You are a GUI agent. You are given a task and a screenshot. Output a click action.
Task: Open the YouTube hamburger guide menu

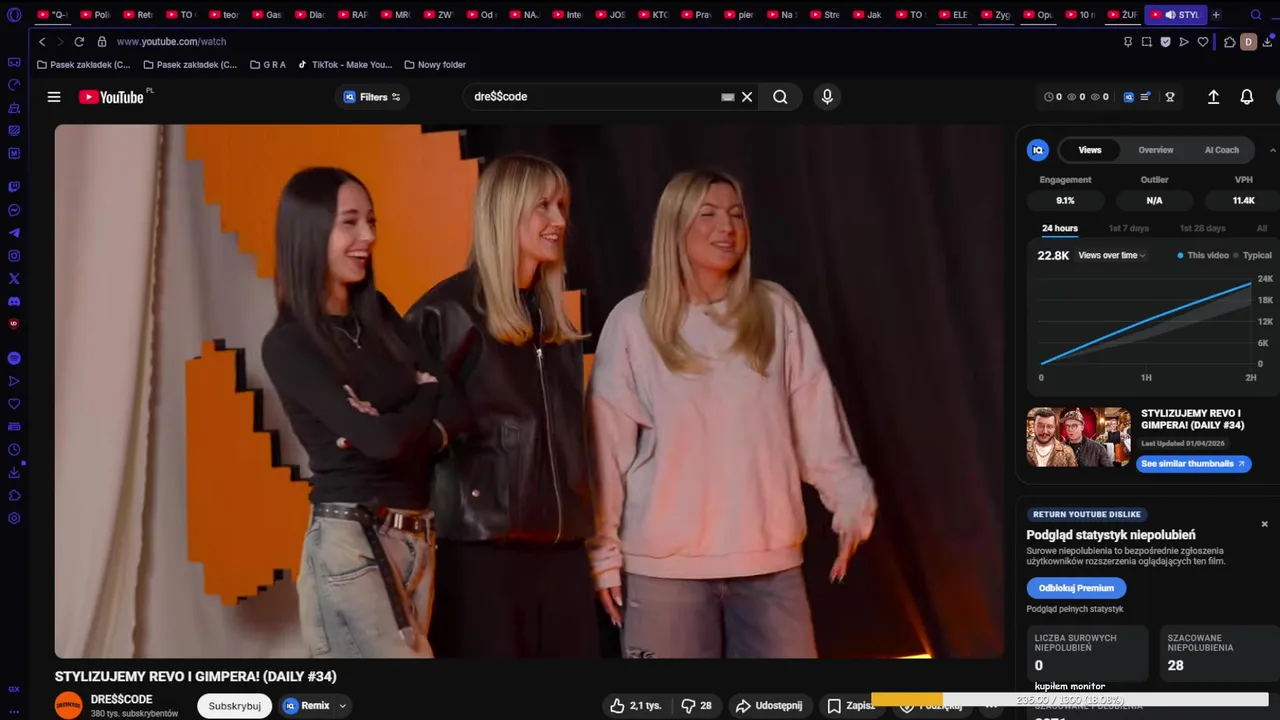click(54, 97)
